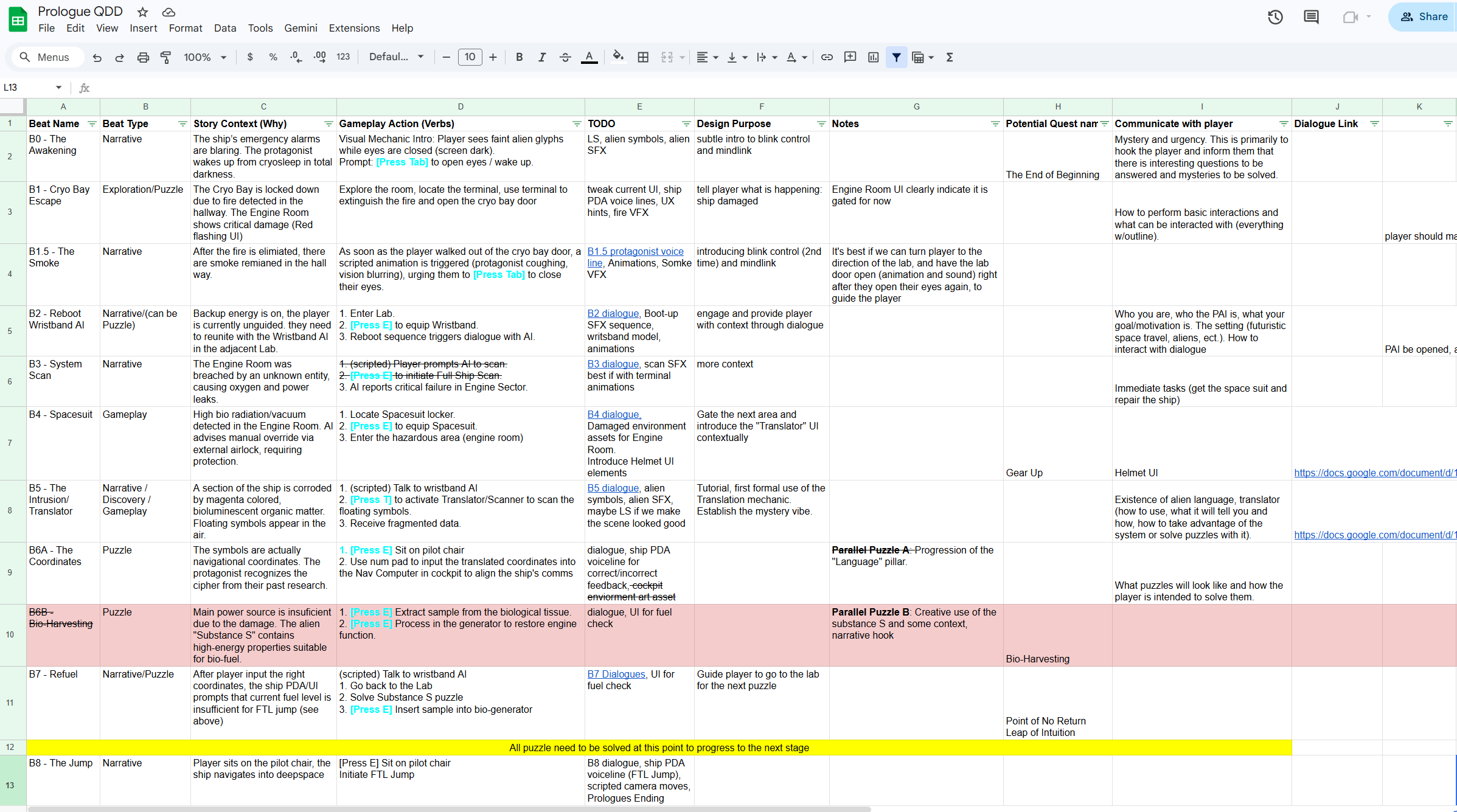The image size is (1457, 812).
Task: Format as currency with dollar icon
Action: 250,57
